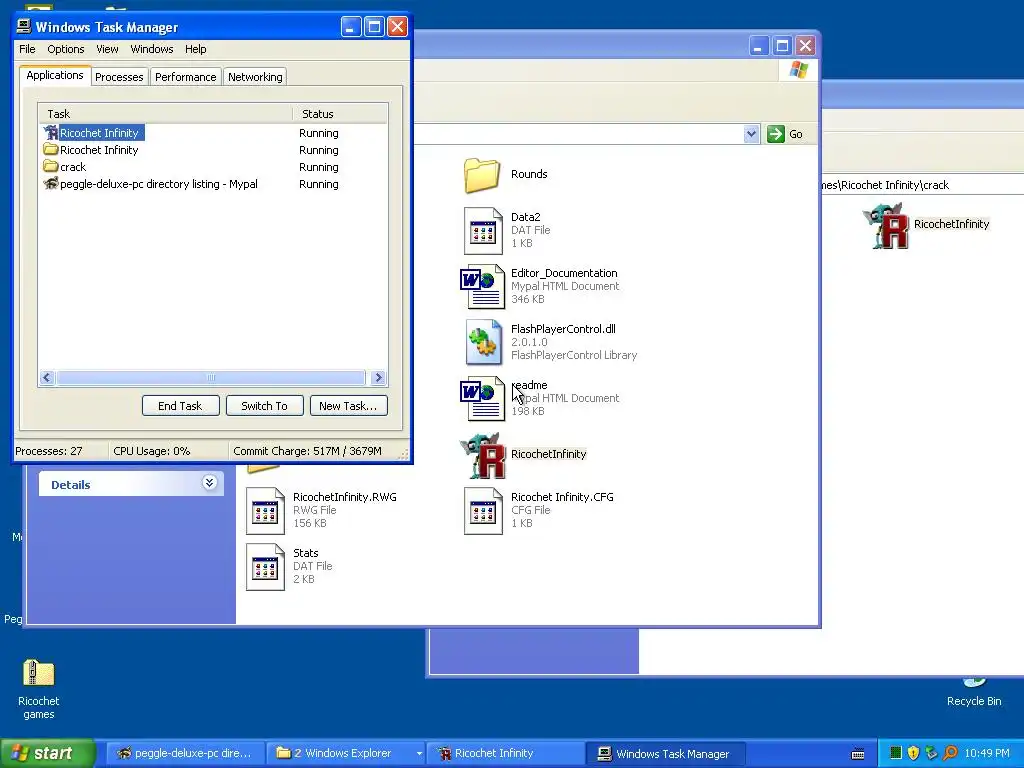1024x768 pixels.
Task: Open the address bar dropdown arrow
Action: point(751,134)
